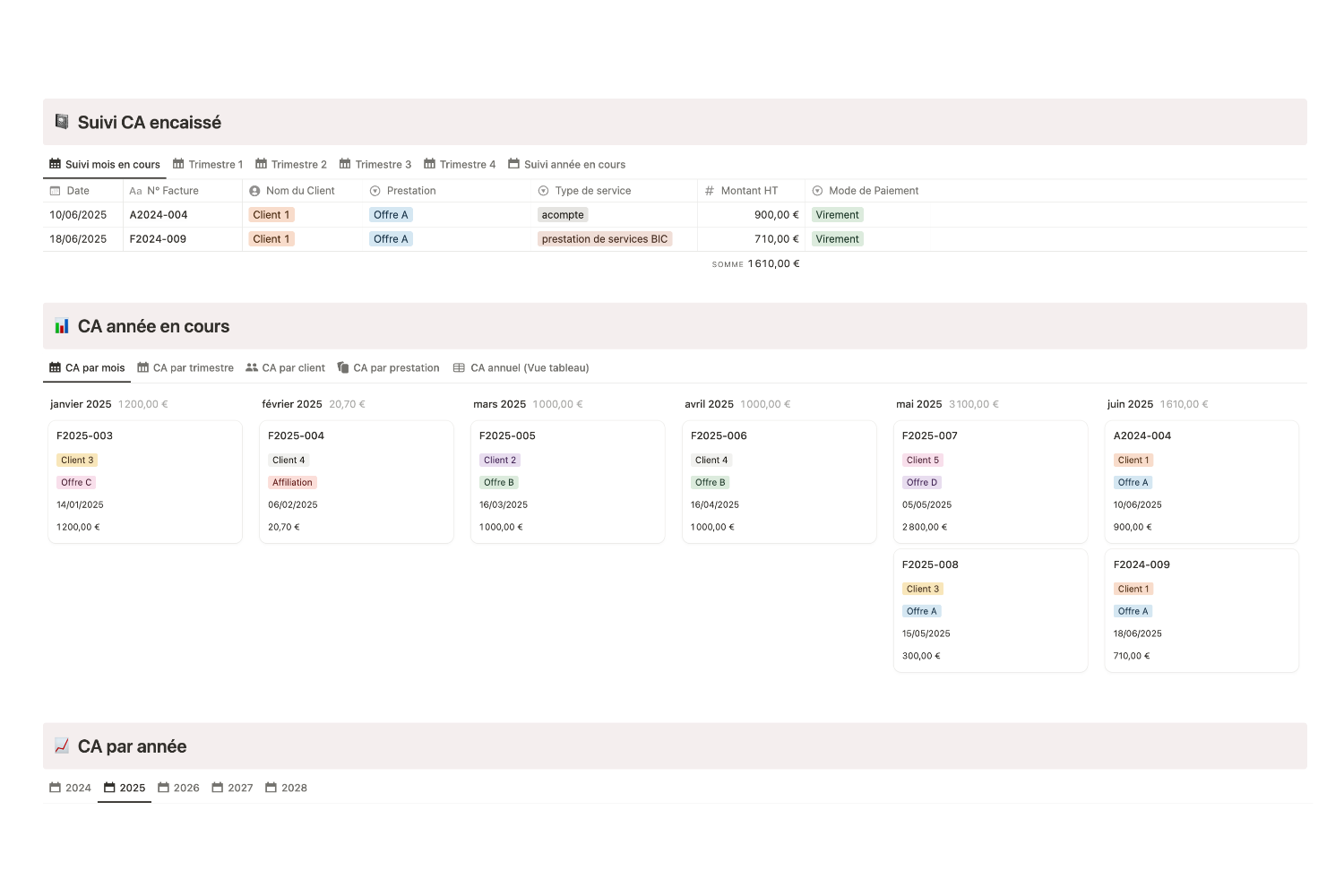This screenshot has width=1344, height=896.
Task: Click the prestation de services BIC tag
Action: 605,239
